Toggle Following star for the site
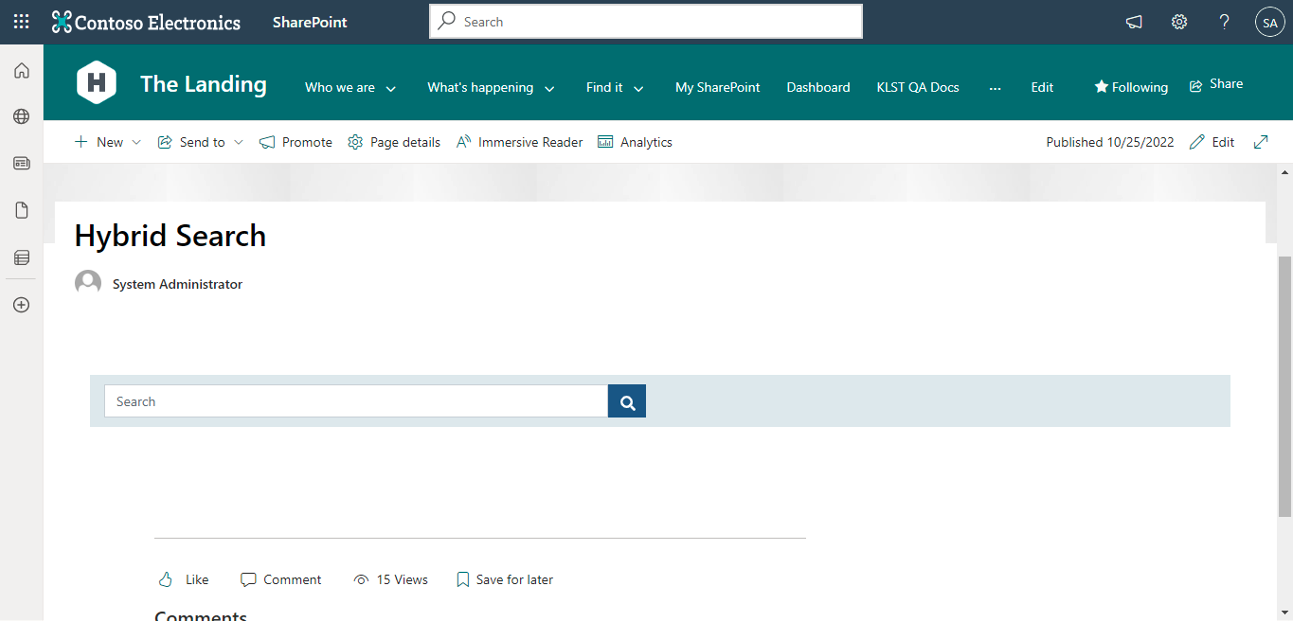This screenshot has height=621, width=1293. [1131, 87]
